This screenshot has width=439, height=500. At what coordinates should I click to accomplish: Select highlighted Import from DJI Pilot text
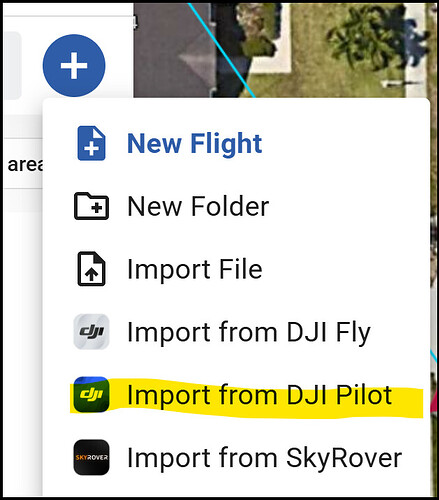[x=260, y=395]
